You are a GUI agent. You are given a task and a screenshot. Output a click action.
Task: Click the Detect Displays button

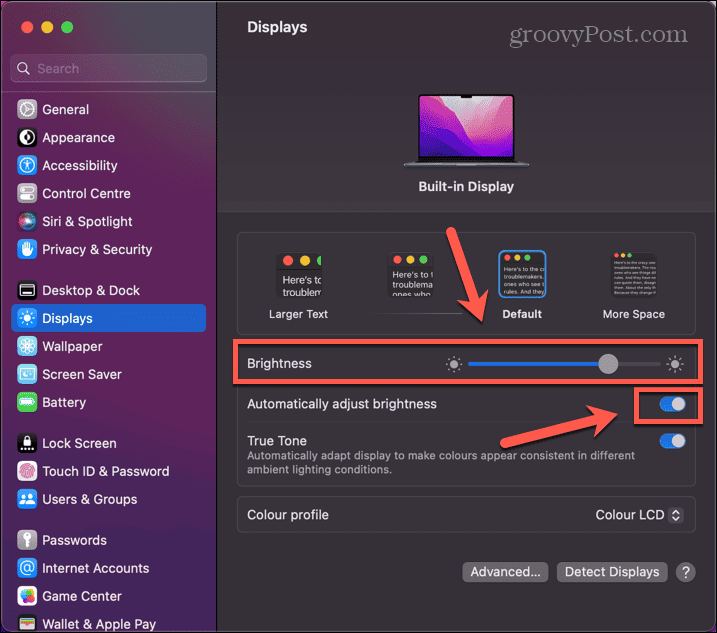612,572
